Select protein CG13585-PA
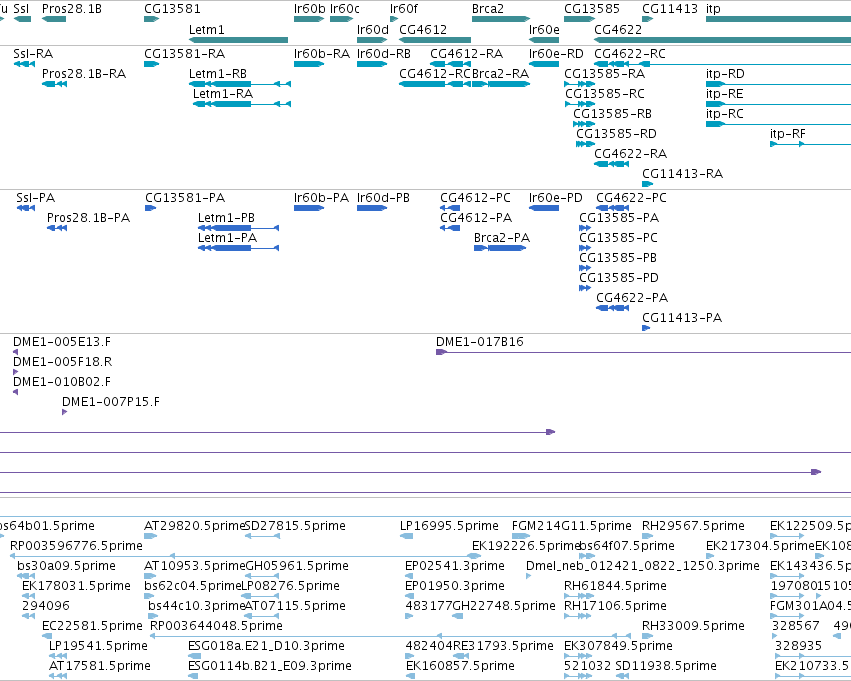Image resolution: width=851 pixels, height=681 pixels. point(619,218)
